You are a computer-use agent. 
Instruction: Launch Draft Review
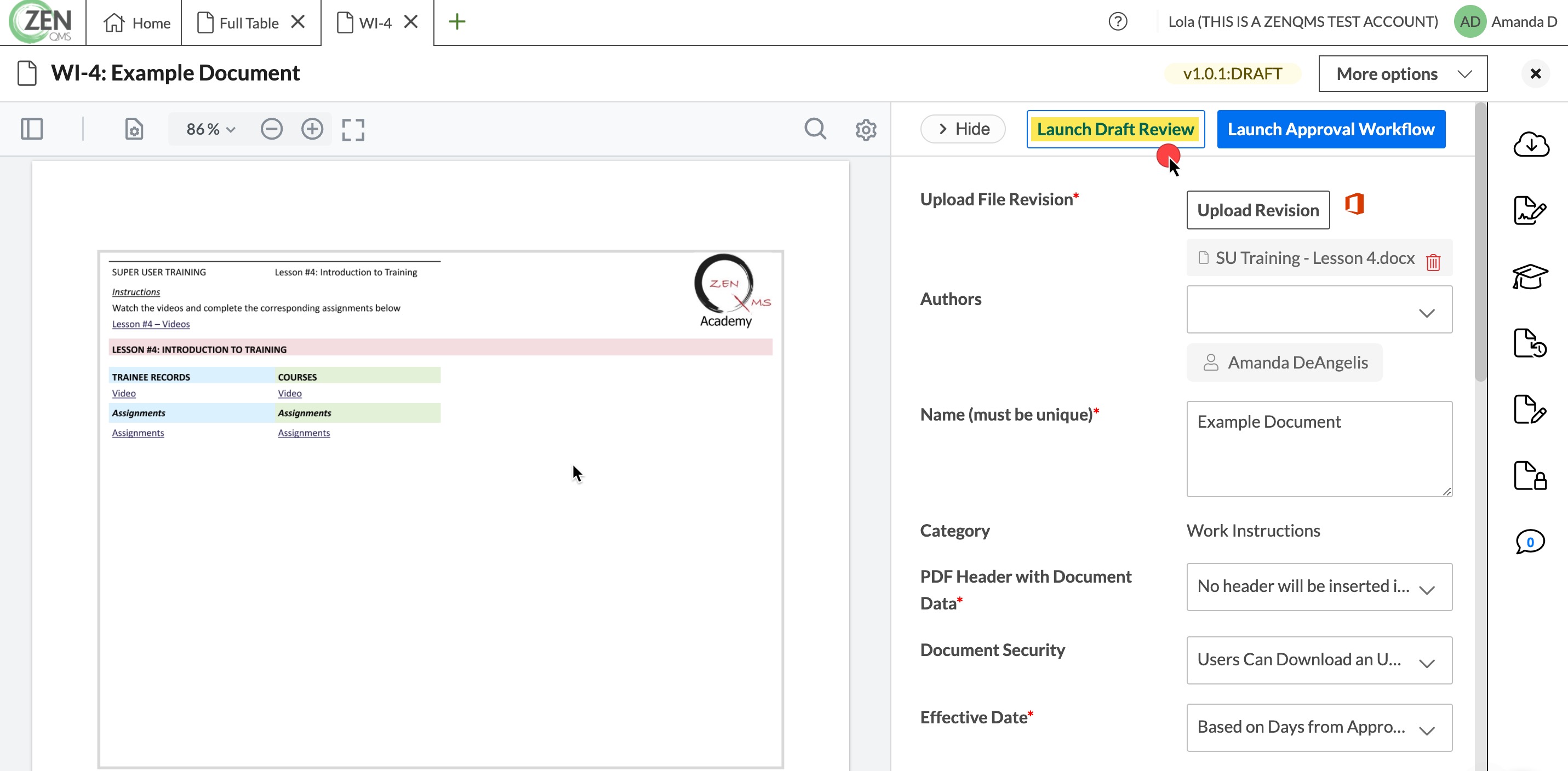click(x=1115, y=129)
